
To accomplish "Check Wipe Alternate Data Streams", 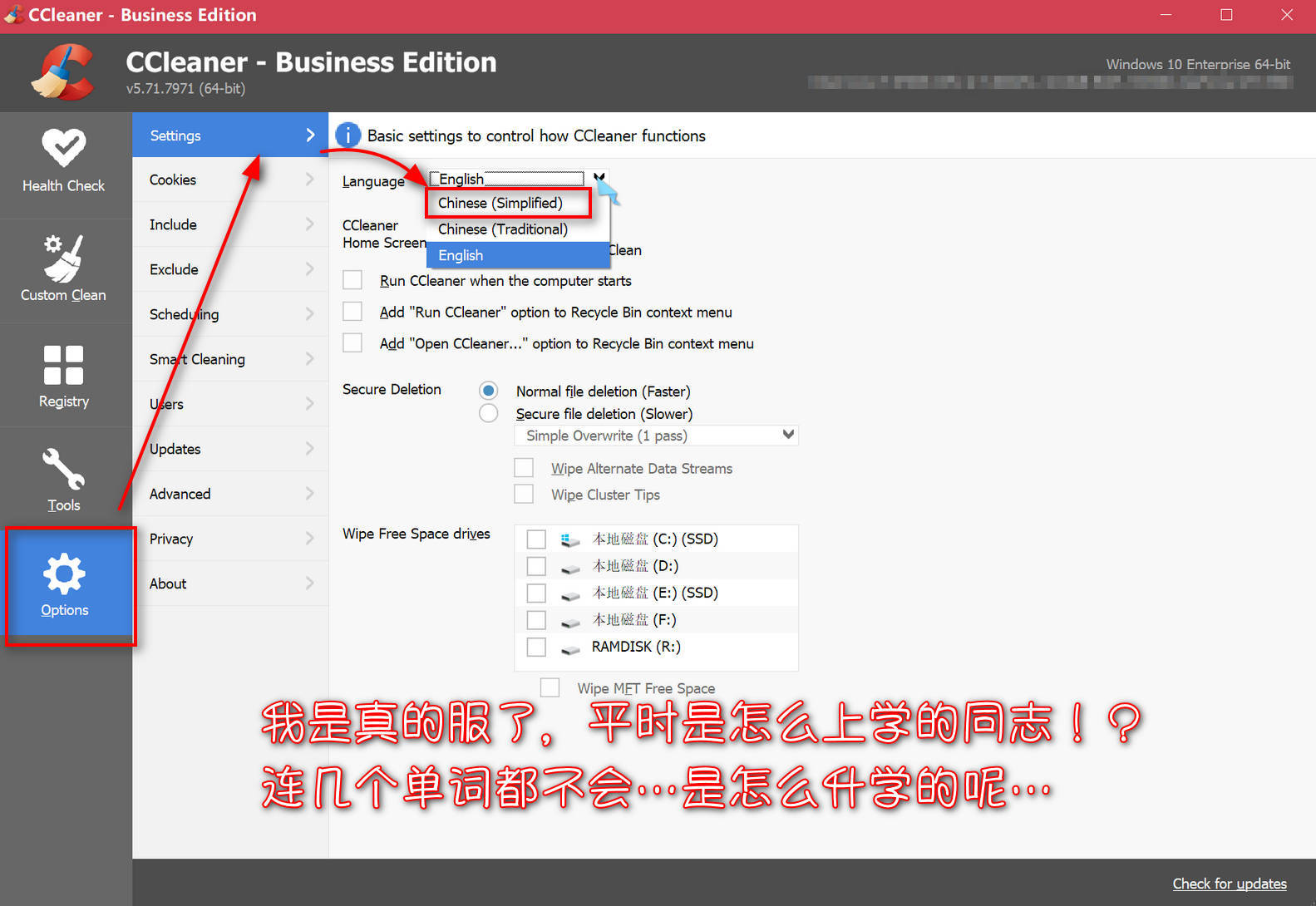I will click(524, 468).
